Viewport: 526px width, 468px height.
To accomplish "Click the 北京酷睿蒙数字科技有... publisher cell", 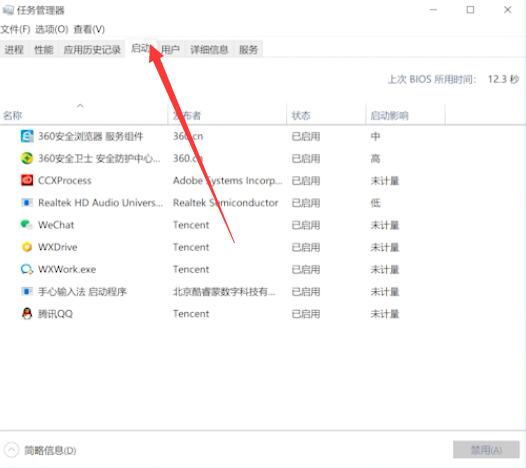I will point(224,291).
